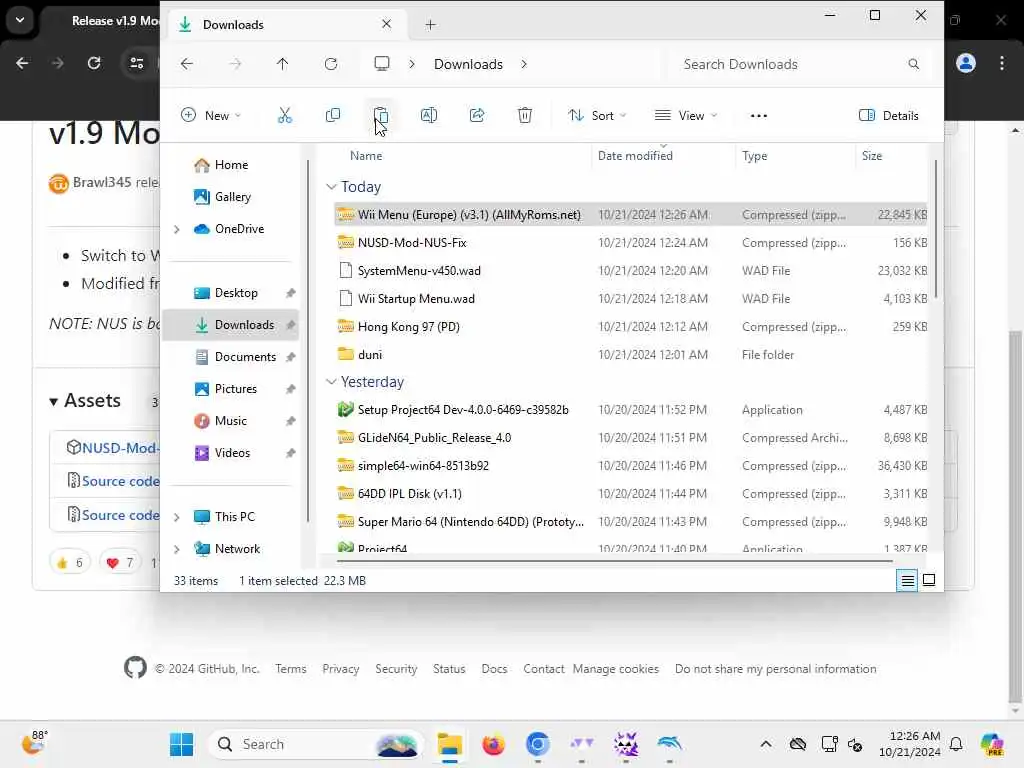
Task: Sort by the Size column header
Action: click(x=872, y=155)
